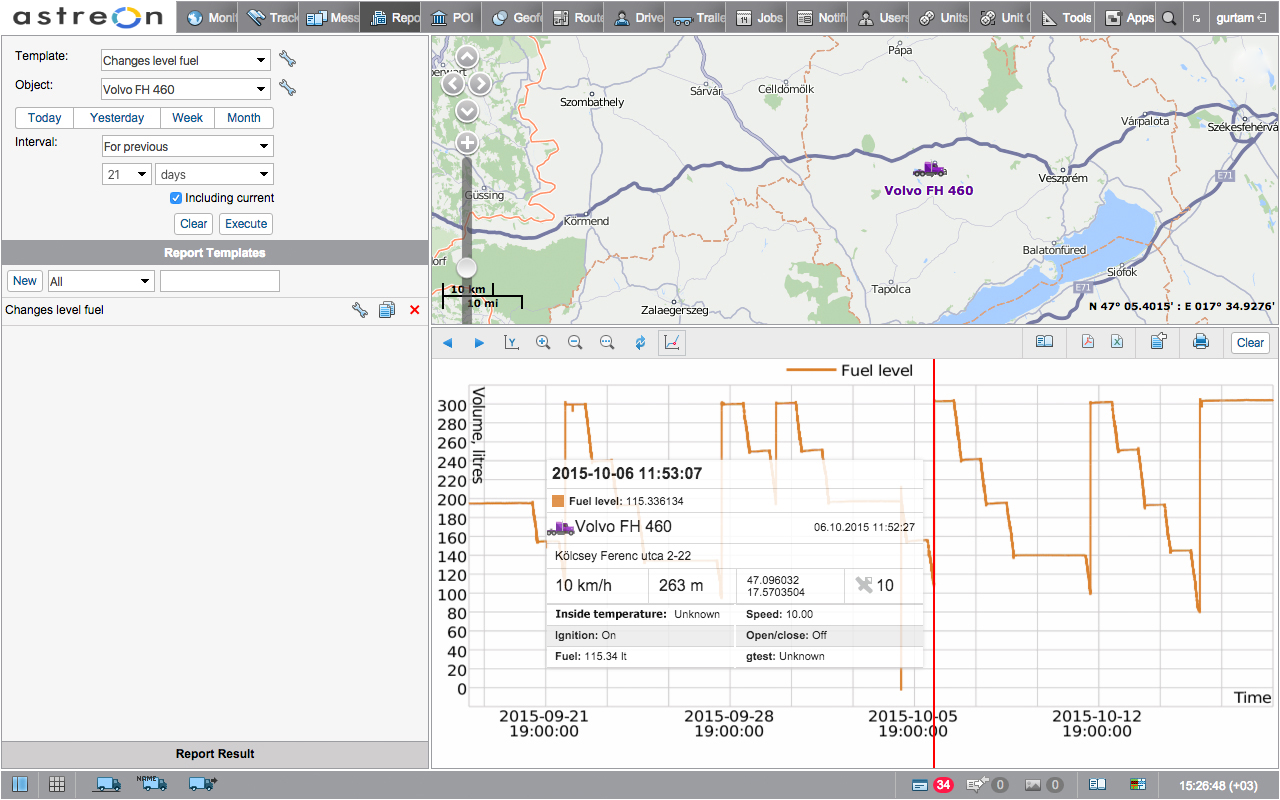Open the Tools tab
Image resolution: width=1280 pixels, height=800 pixels.
click(1066, 18)
